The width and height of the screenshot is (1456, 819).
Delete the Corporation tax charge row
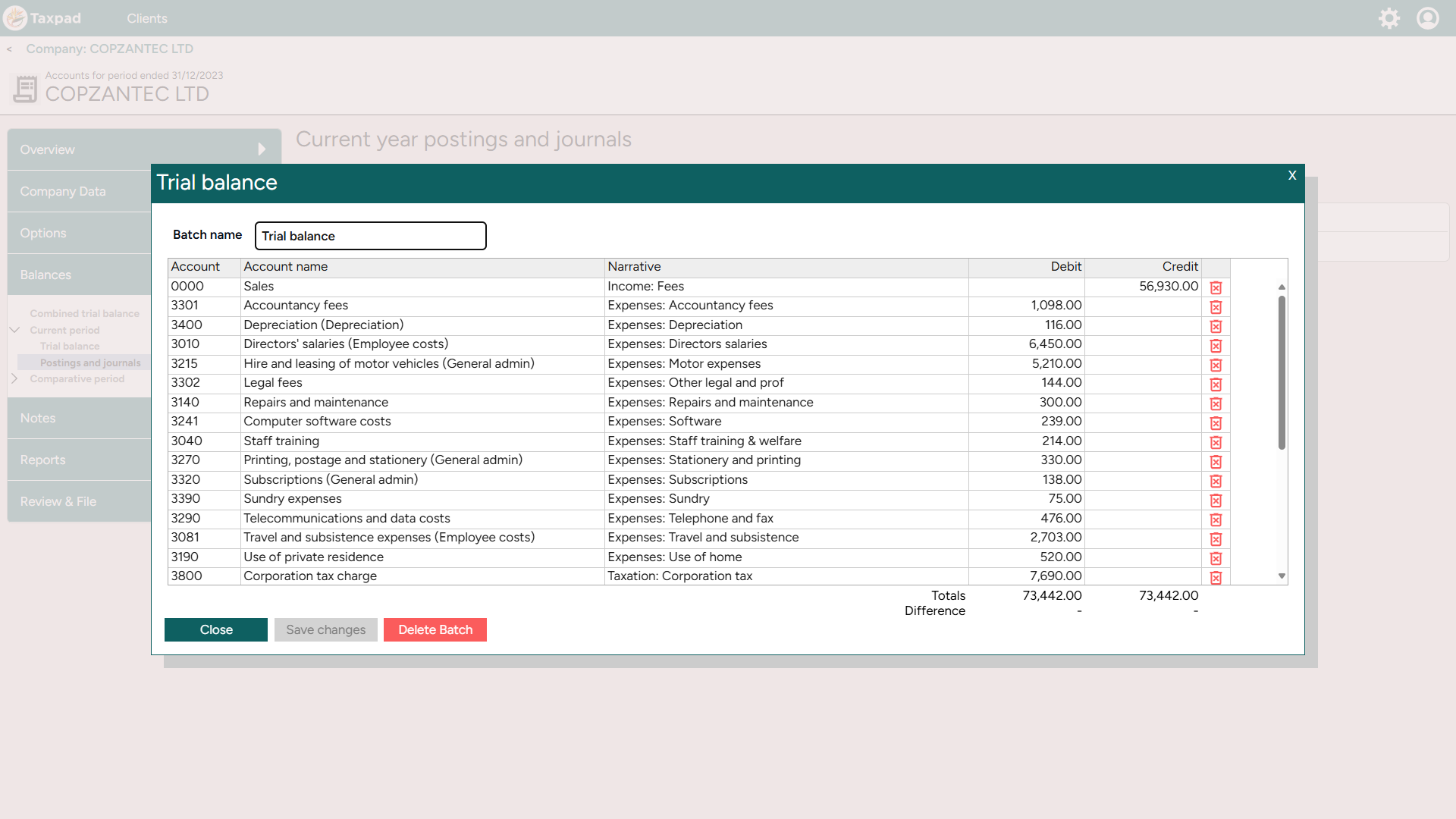point(1216,577)
